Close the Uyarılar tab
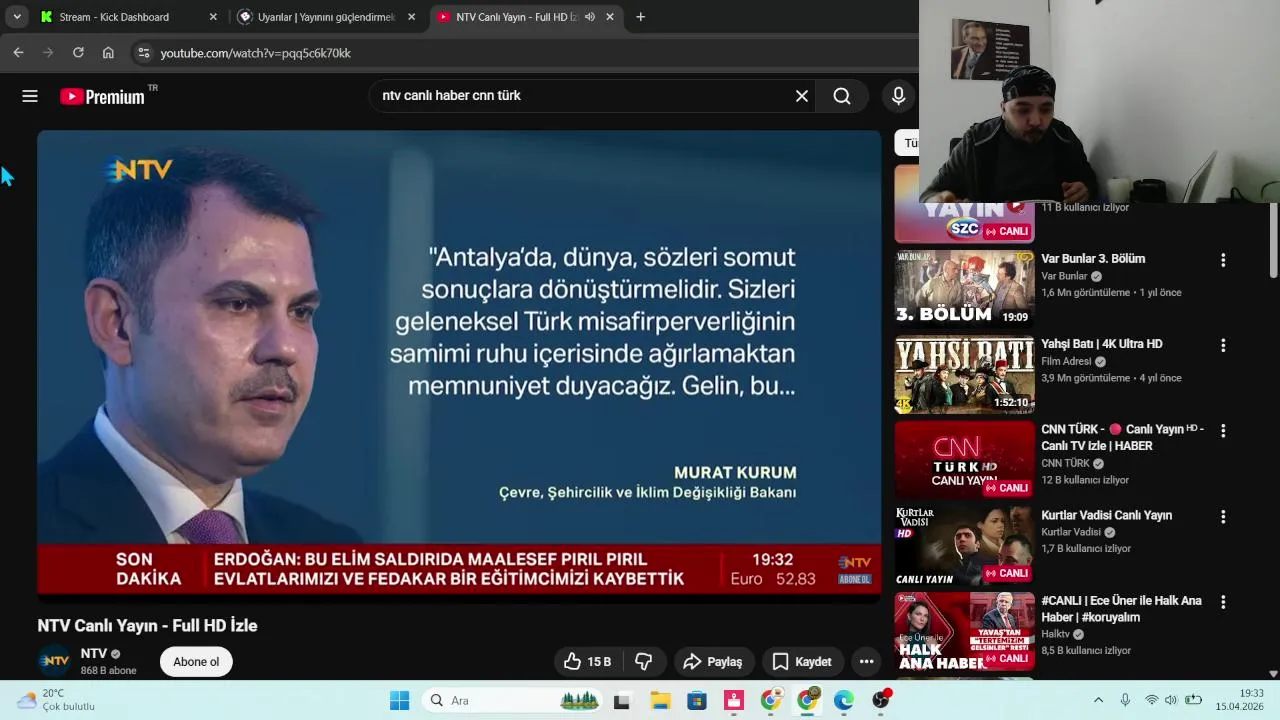The height and width of the screenshot is (720, 1280). pos(411,17)
